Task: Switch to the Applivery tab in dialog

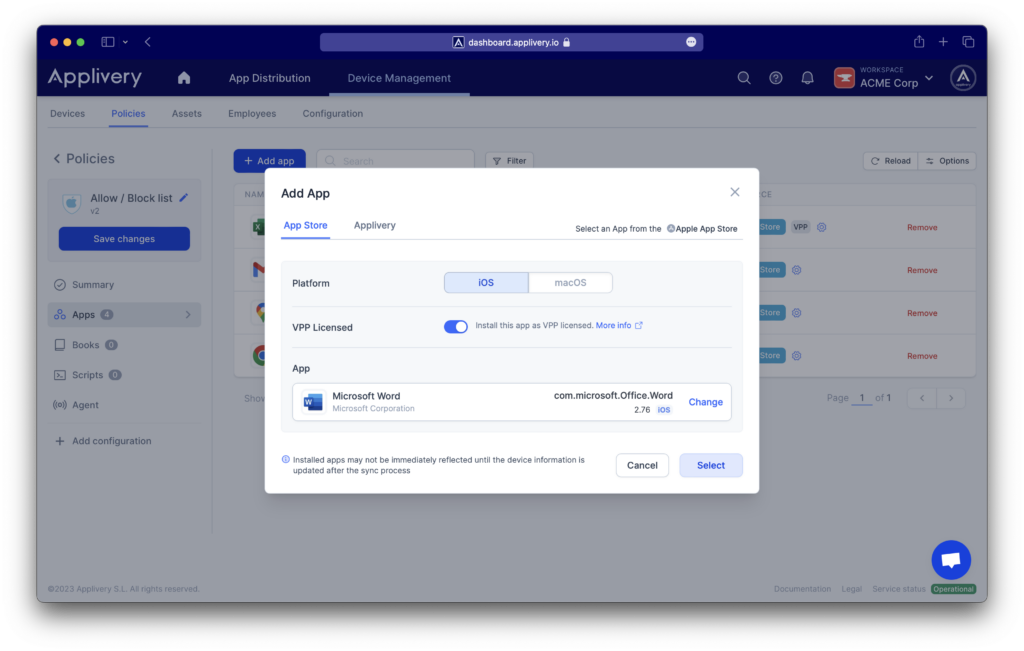Action: [375, 225]
